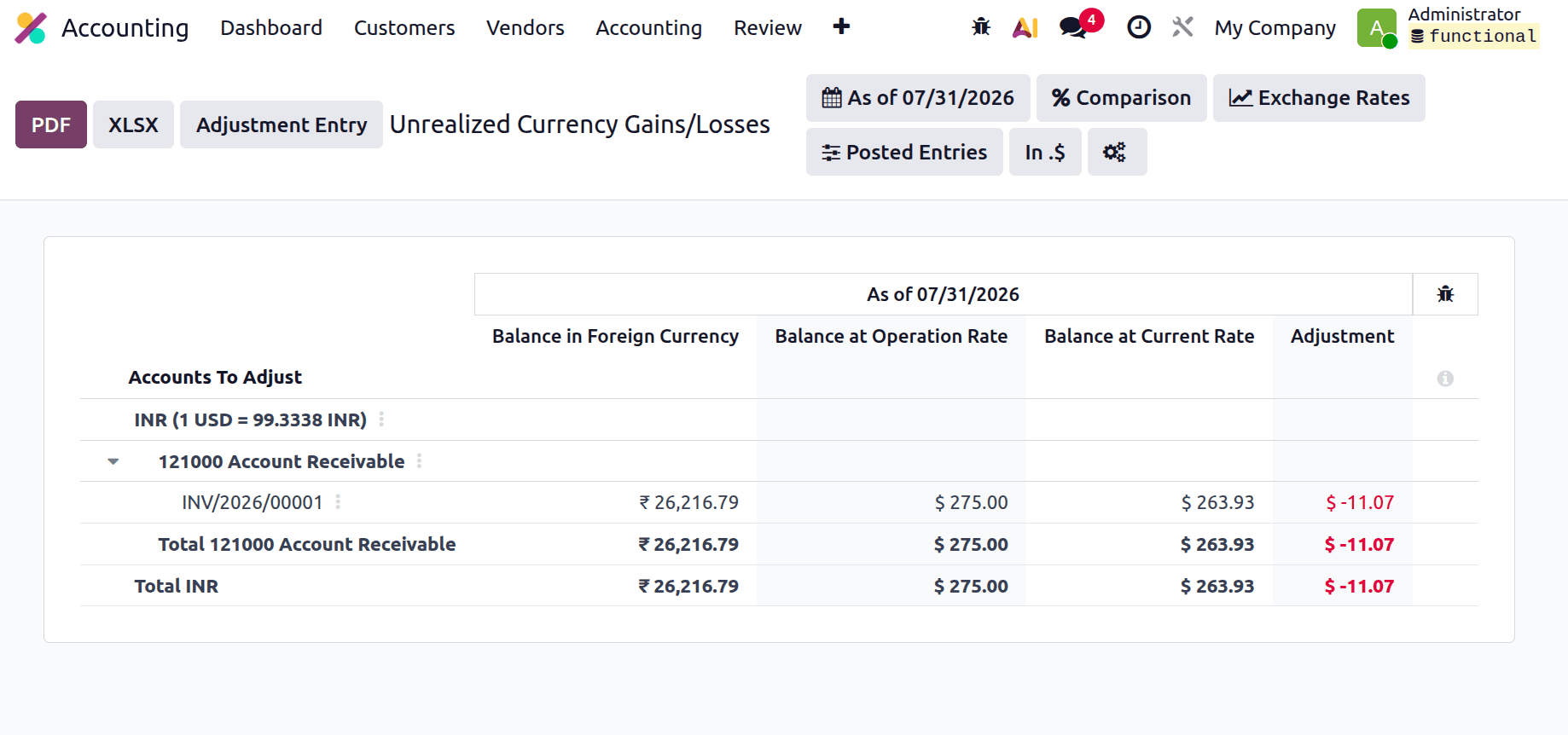This screenshot has height=735, width=1568.
Task: Click Balance at Operation Rate column header
Action: click(891, 336)
